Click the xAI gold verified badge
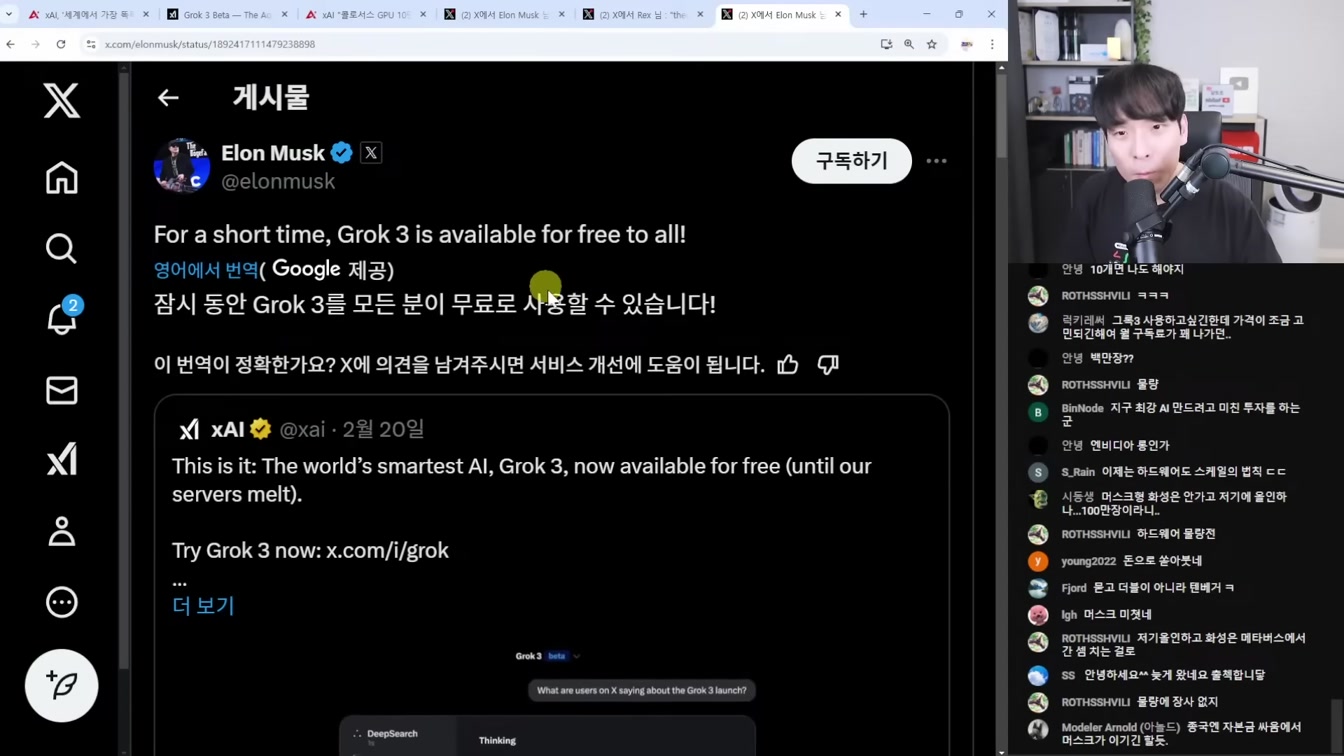This screenshot has height=756, width=1344. coord(260,429)
